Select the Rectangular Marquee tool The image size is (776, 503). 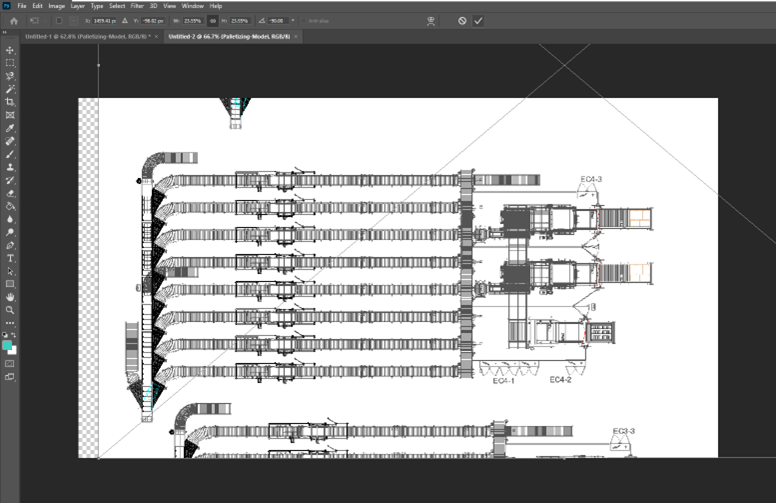coord(10,63)
